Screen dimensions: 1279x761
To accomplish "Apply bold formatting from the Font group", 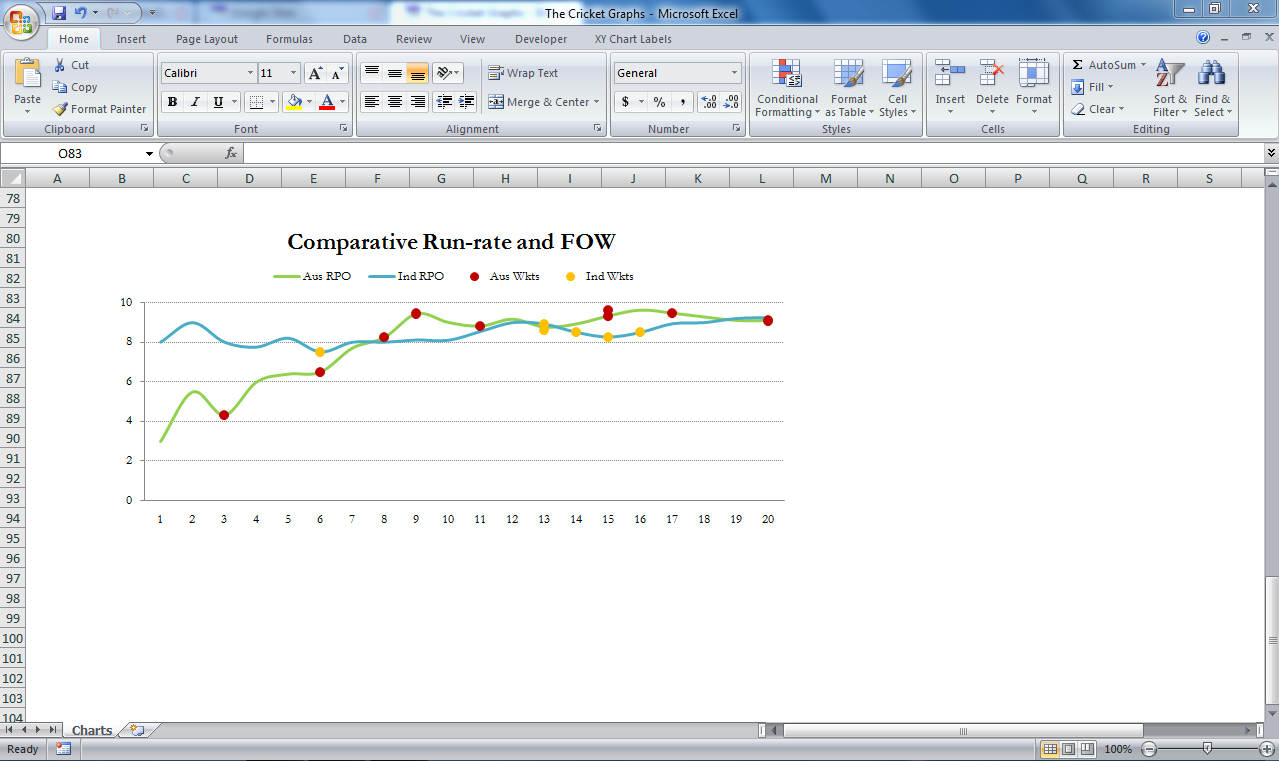I will pyautogui.click(x=171, y=101).
